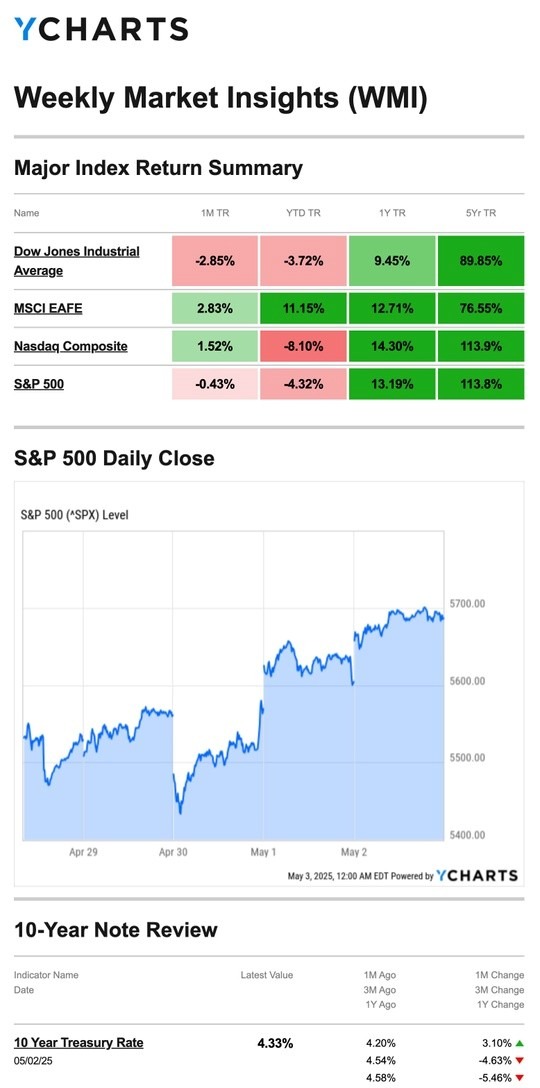Click the green 1M change up arrow
The width and height of the screenshot is (540, 1088).
[520, 1043]
